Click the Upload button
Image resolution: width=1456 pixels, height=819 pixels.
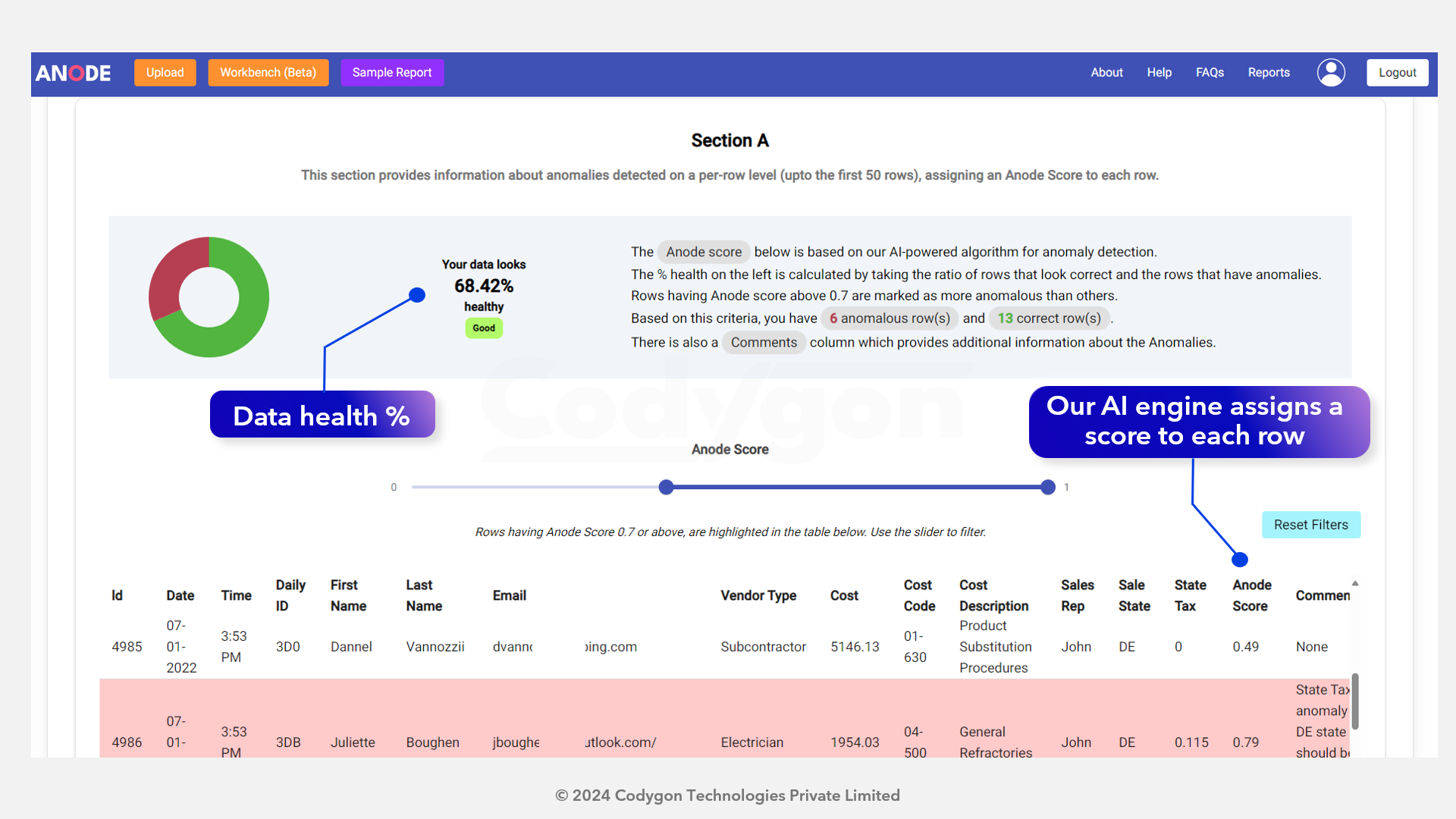165,73
